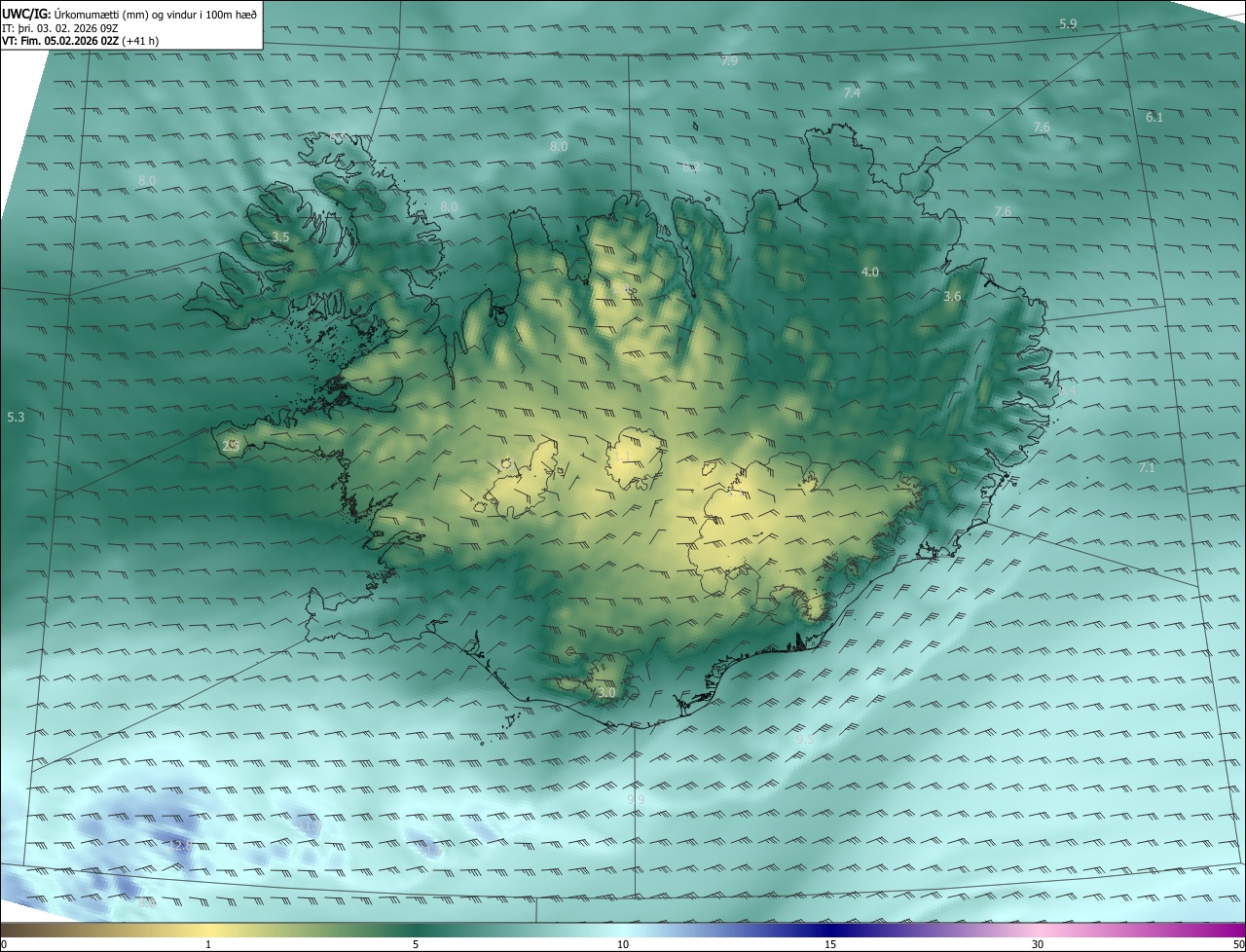Image resolution: width=1246 pixels, height=952 pixels.
Task: Click the 12.8 value label on map
Action: click(180, 845)
